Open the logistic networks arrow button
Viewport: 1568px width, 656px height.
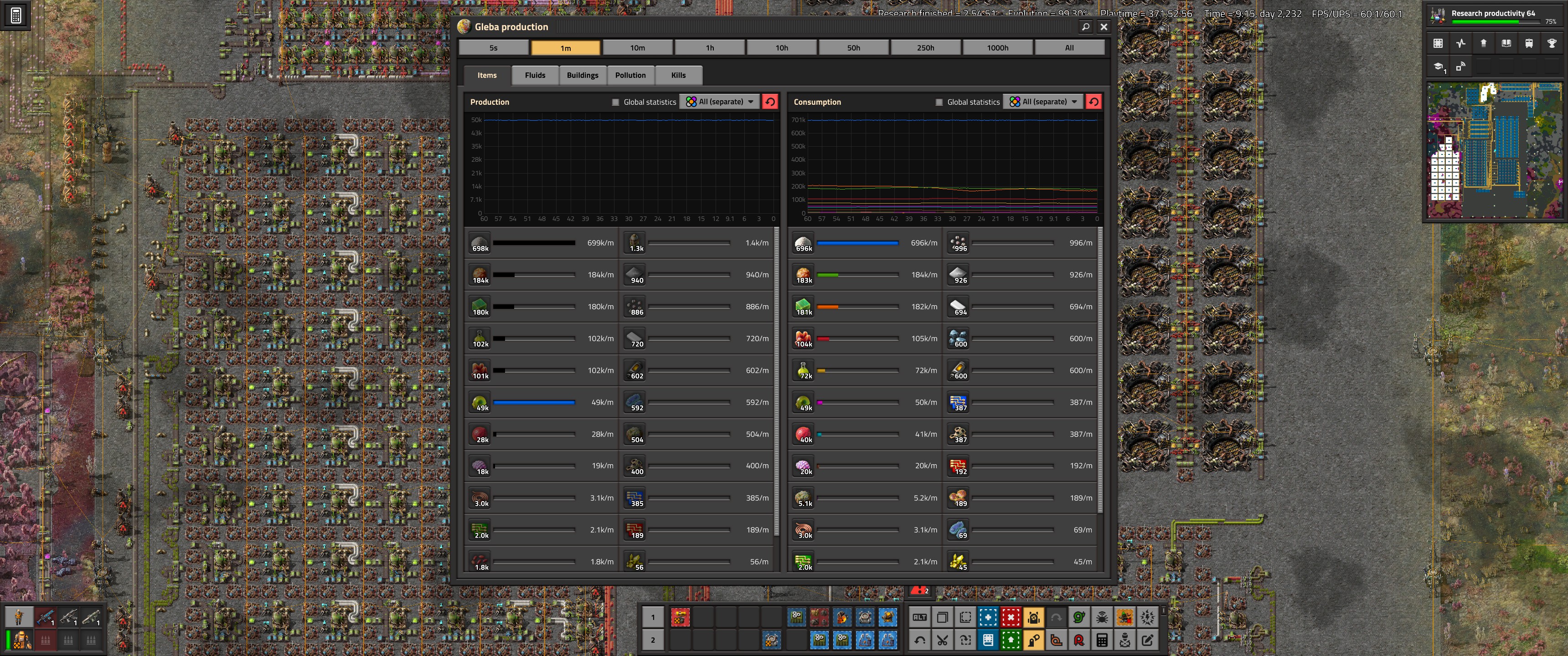(x=1483, y=43)
